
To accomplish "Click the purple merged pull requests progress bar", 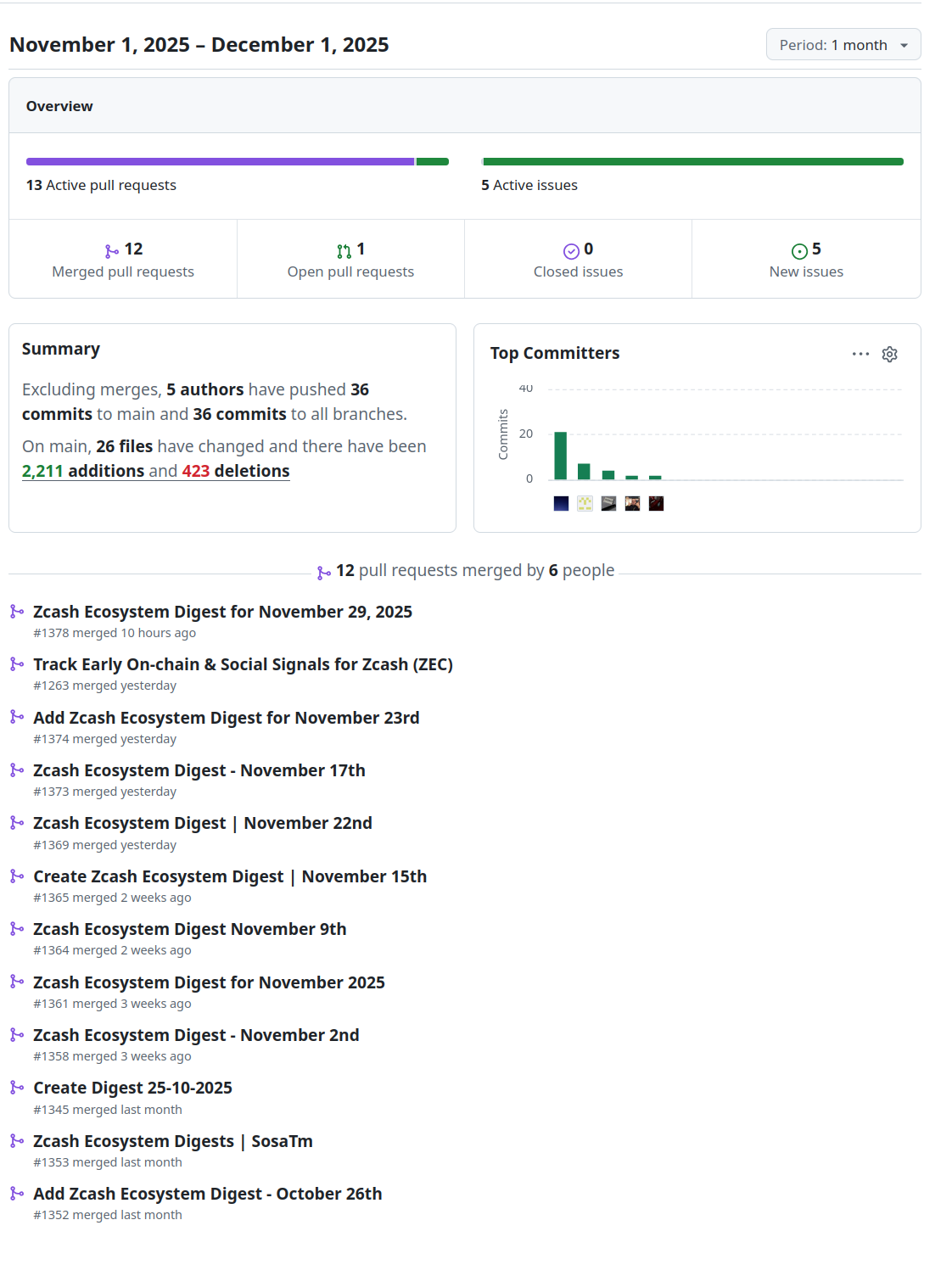I will 220,161.
